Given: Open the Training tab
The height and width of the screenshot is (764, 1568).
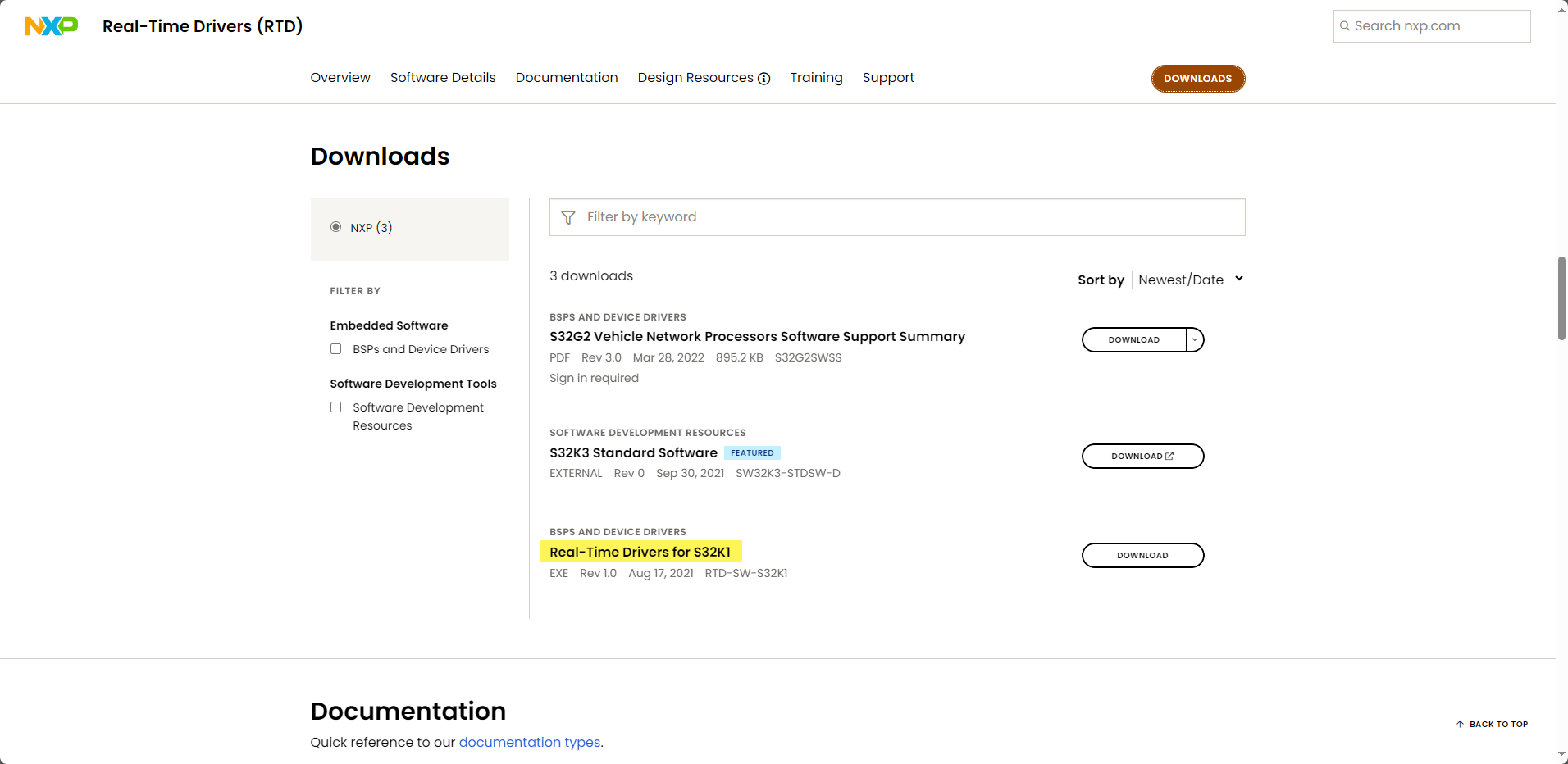Looking at the screenshot, I should tap(816, 78).
